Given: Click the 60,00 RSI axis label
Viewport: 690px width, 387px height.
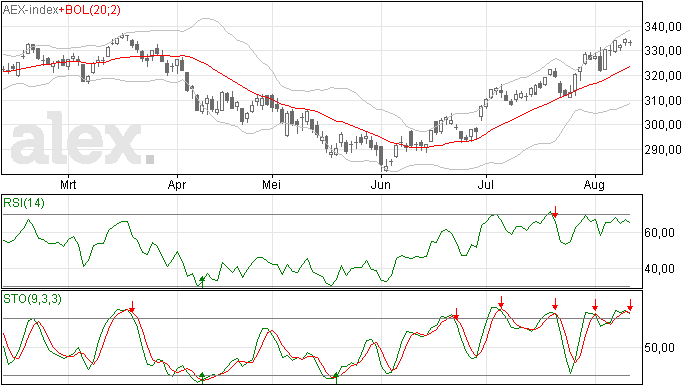Looking at the screenshot, I should (x=660, y=232).
